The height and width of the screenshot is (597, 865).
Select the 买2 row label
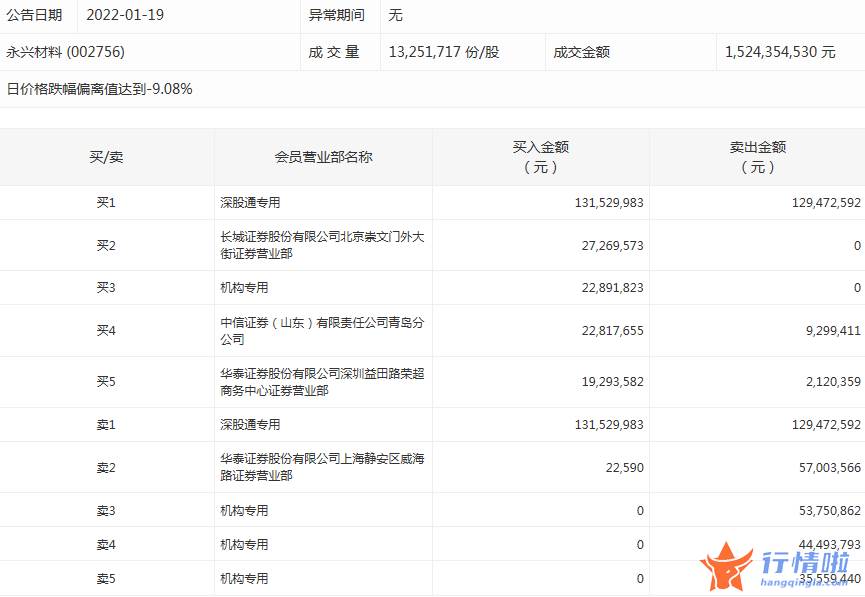106,245
